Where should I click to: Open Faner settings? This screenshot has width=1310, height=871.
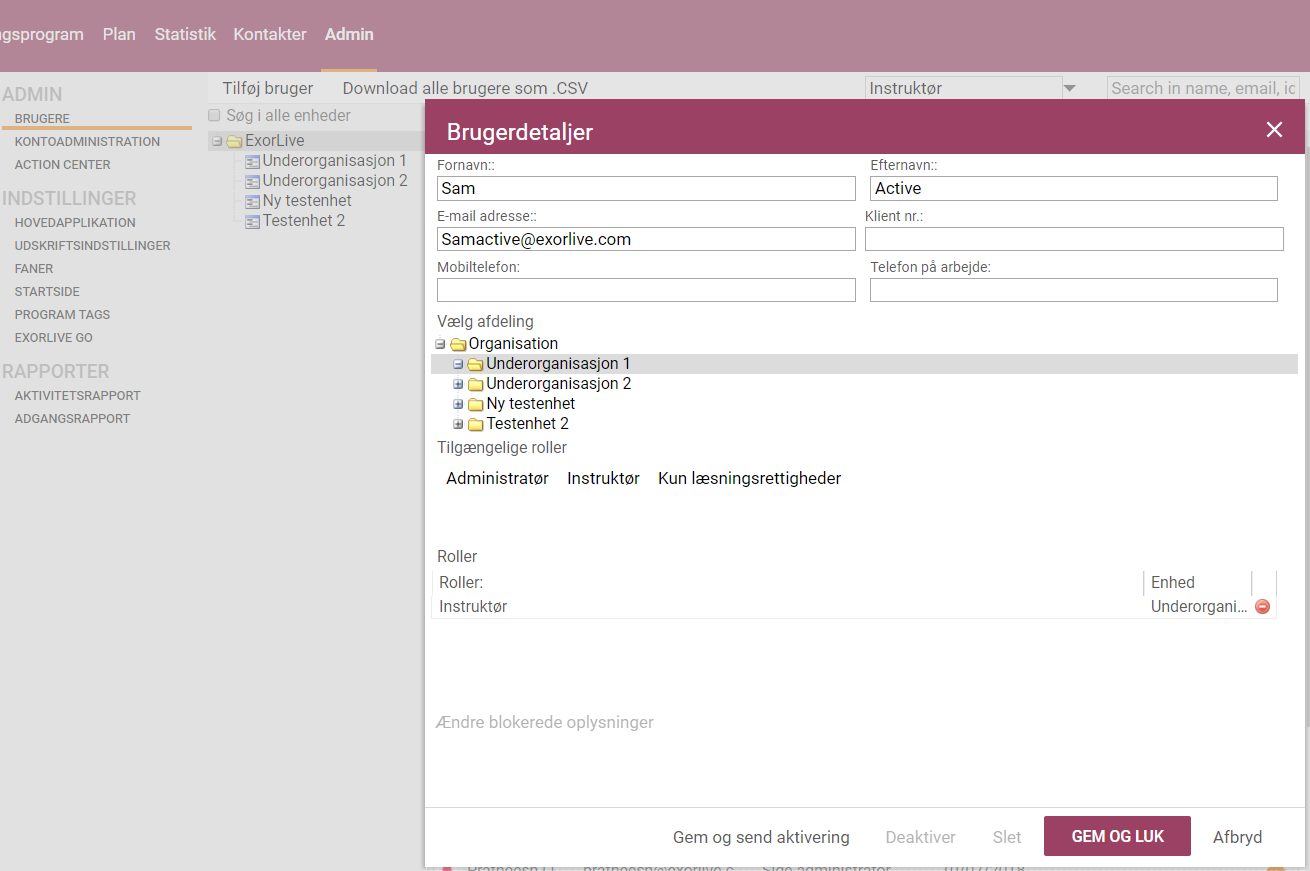point(34,269)
